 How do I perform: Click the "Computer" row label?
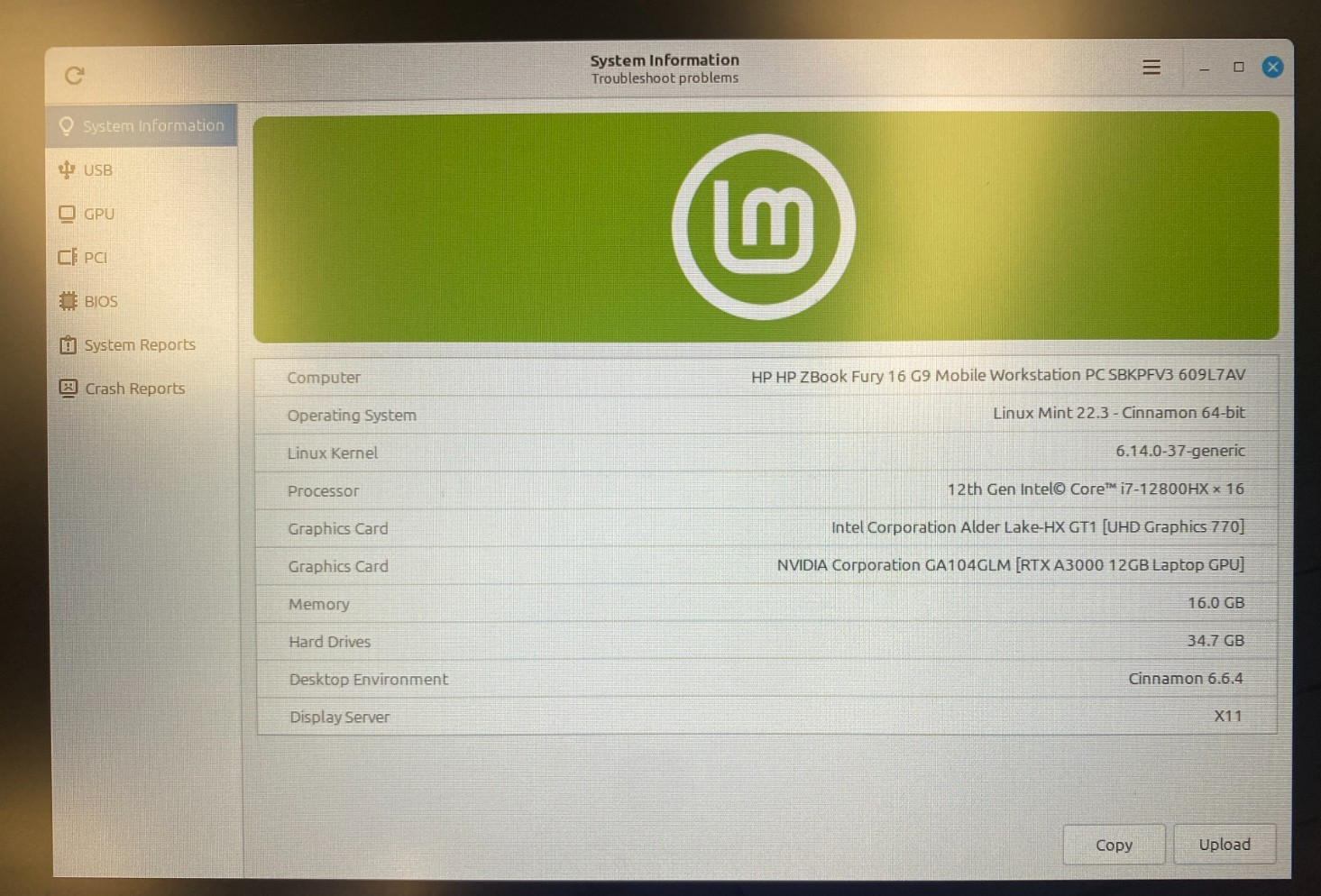(x=324, y=378)
